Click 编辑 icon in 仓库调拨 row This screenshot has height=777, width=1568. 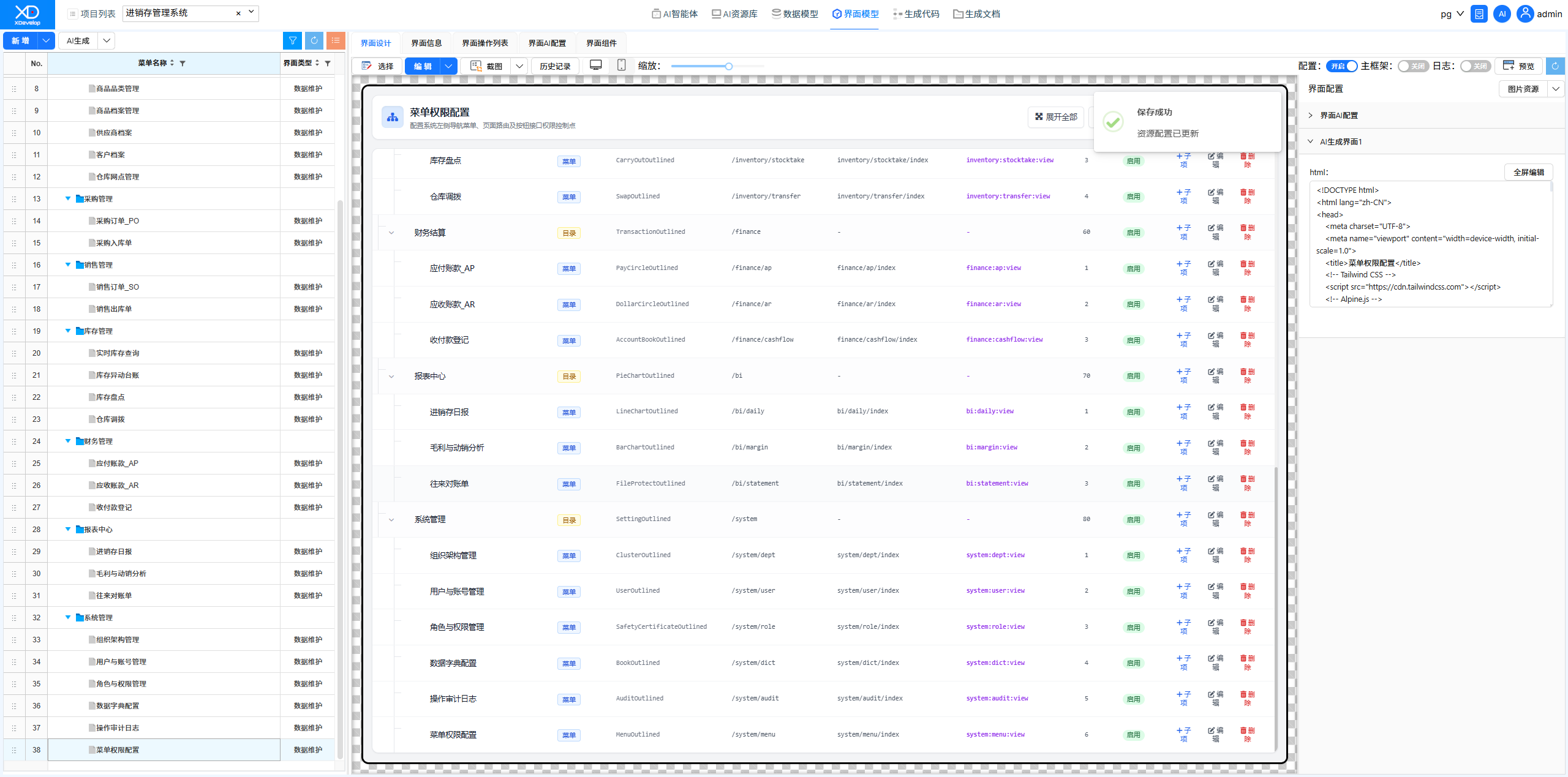pos(1216,197)
